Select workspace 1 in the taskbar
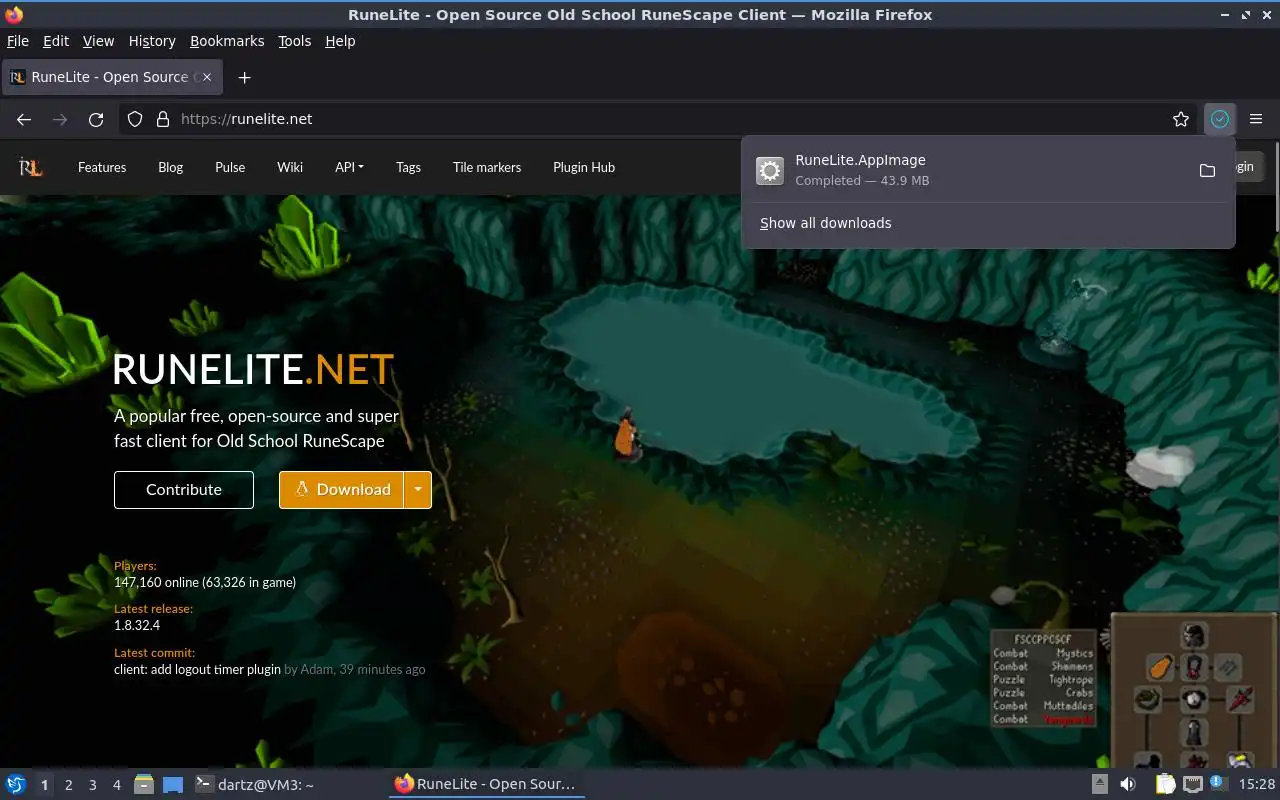The width and height of the screenshot is (1280, 800). (44, 785)
